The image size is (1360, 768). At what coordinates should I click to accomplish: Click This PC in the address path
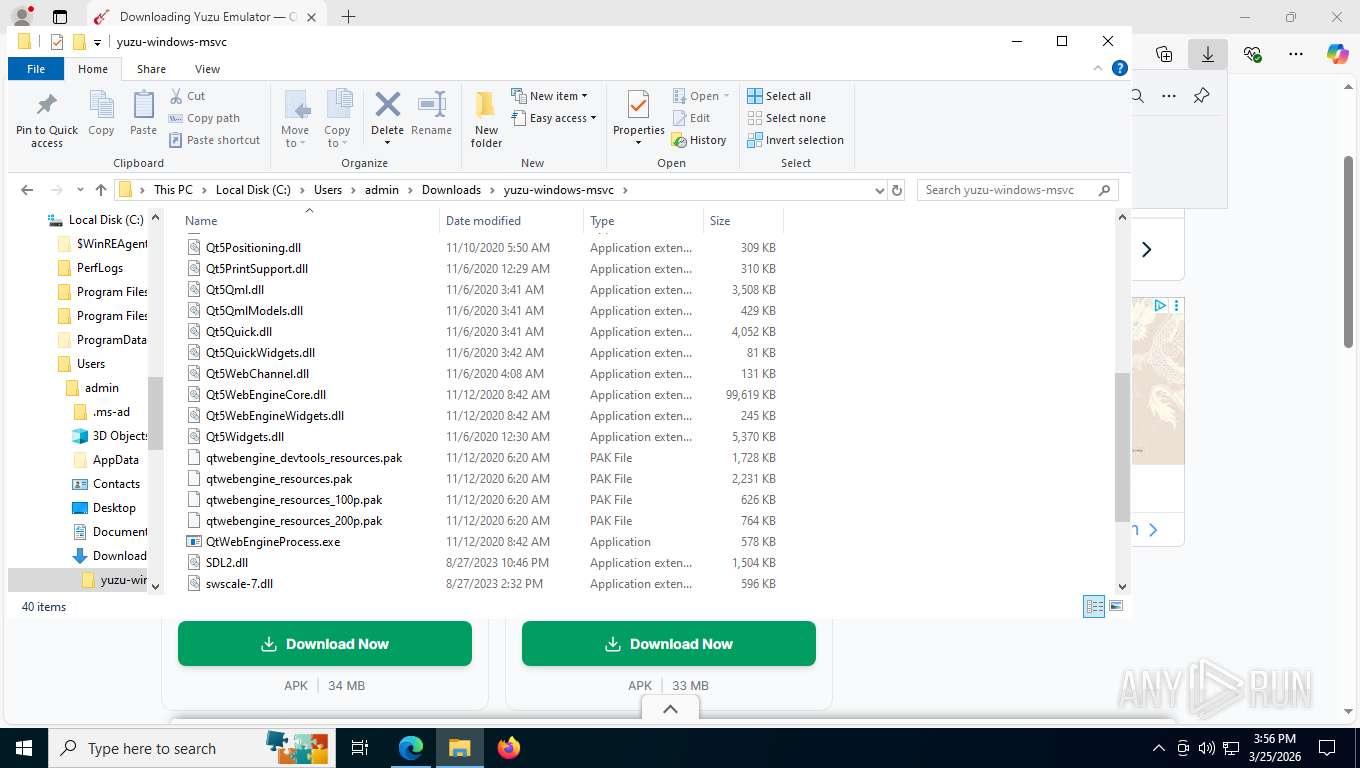[x=173, y=190]
